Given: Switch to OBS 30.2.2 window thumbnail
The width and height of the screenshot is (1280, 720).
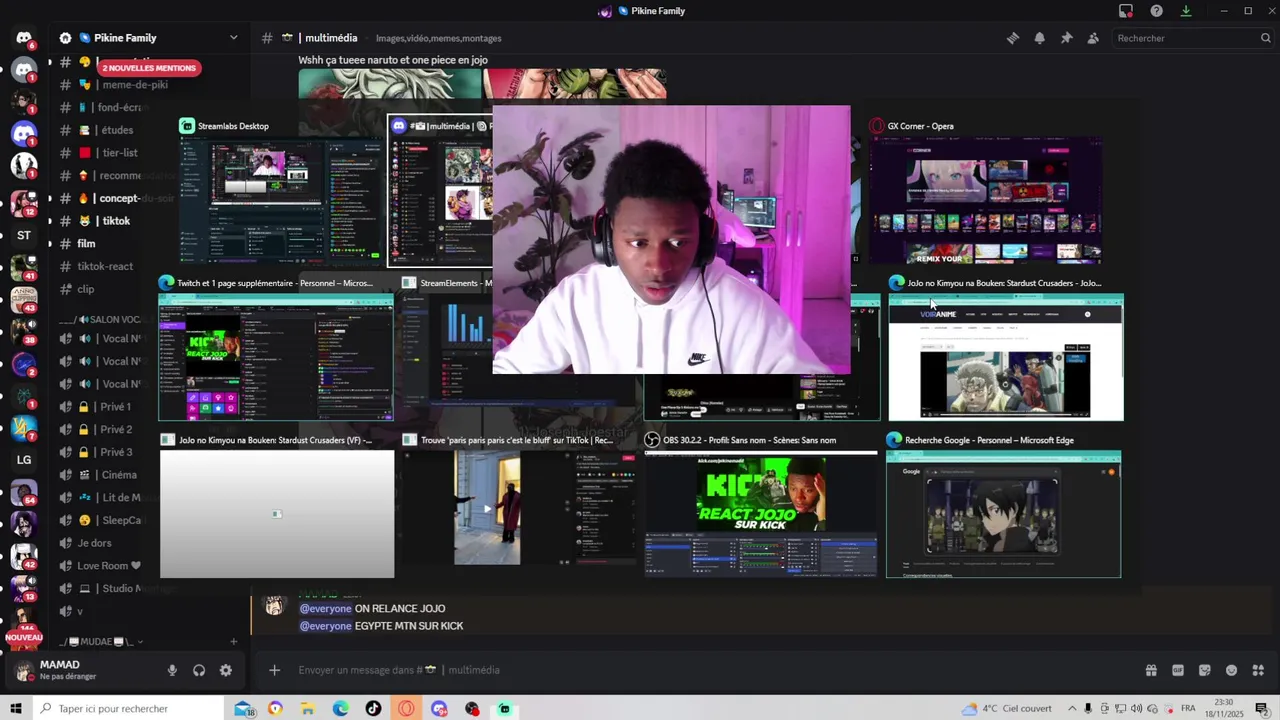Looking at the screenshot, I should (x=761, y=506).
